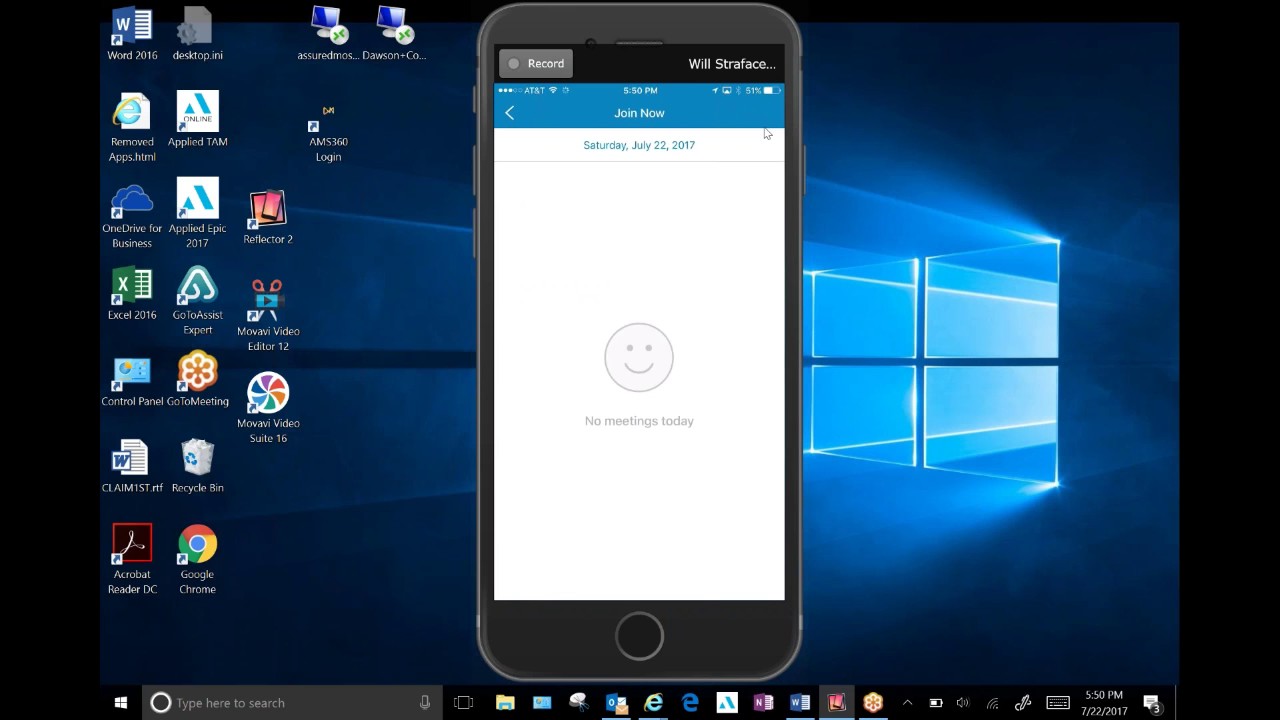Screen dimensions: 1280x720
Task: Click the taskbar search box
Action: [292, 703]
